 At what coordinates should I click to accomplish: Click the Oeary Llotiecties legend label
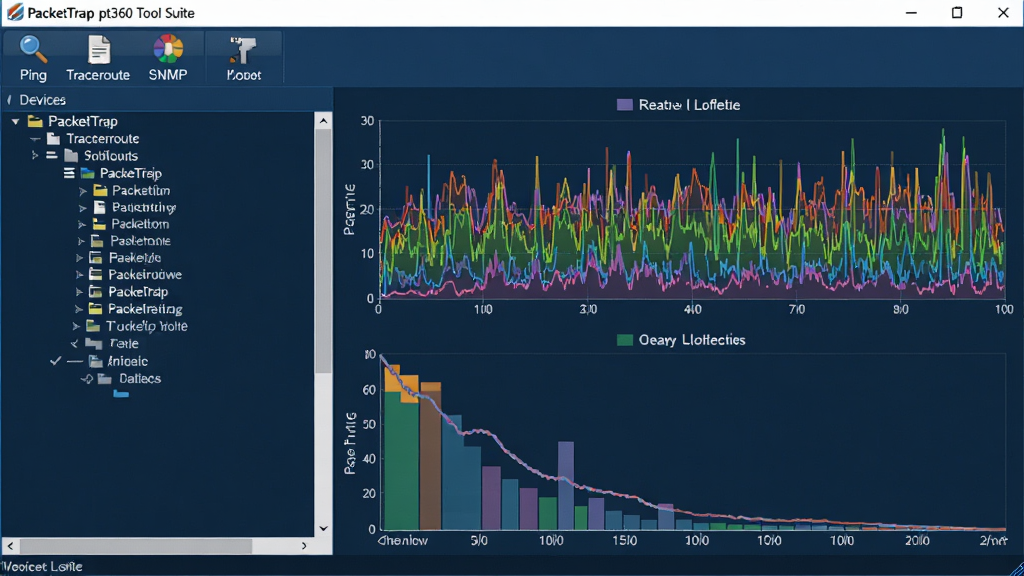coord(692,340)
